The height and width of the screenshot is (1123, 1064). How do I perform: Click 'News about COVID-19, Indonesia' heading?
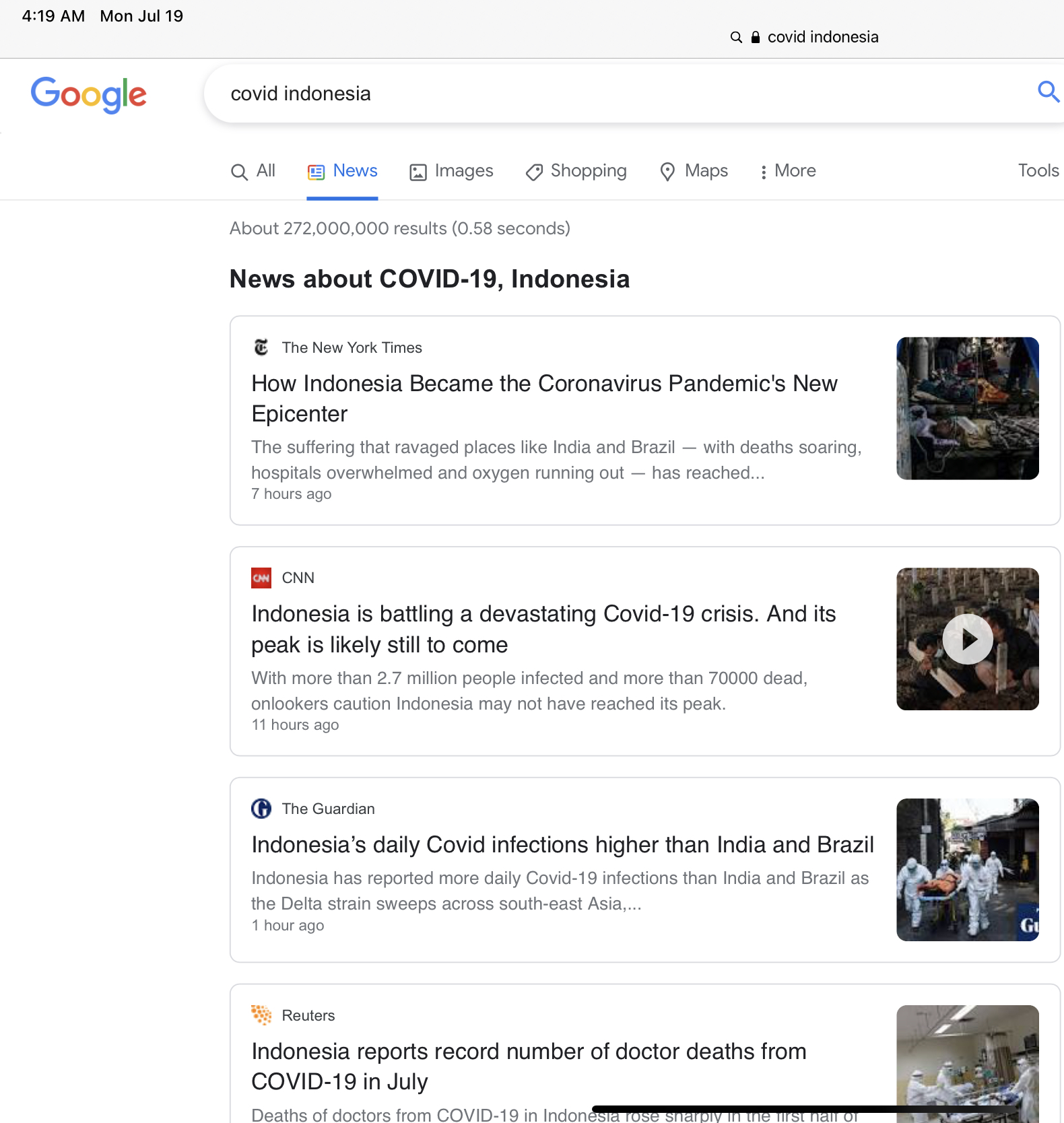(x=430, y=279)
